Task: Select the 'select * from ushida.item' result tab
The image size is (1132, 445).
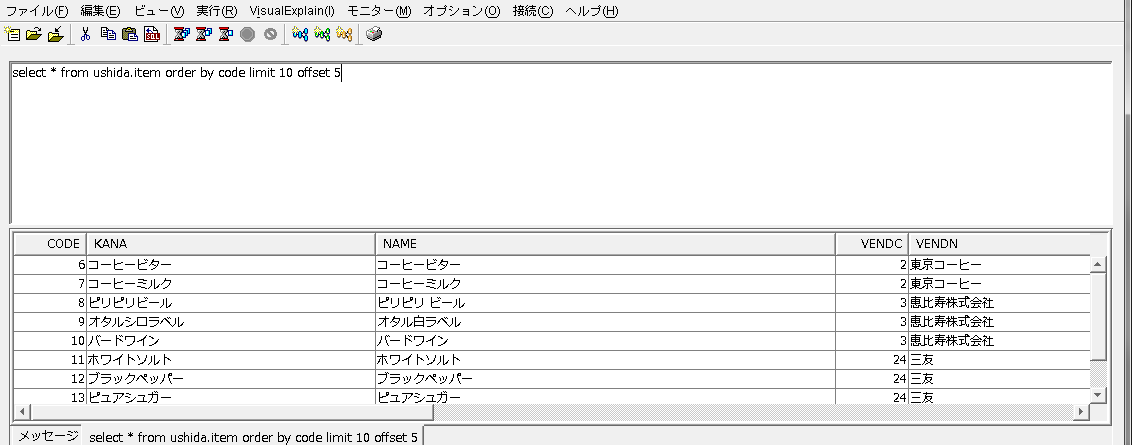Action: (253, 437)
